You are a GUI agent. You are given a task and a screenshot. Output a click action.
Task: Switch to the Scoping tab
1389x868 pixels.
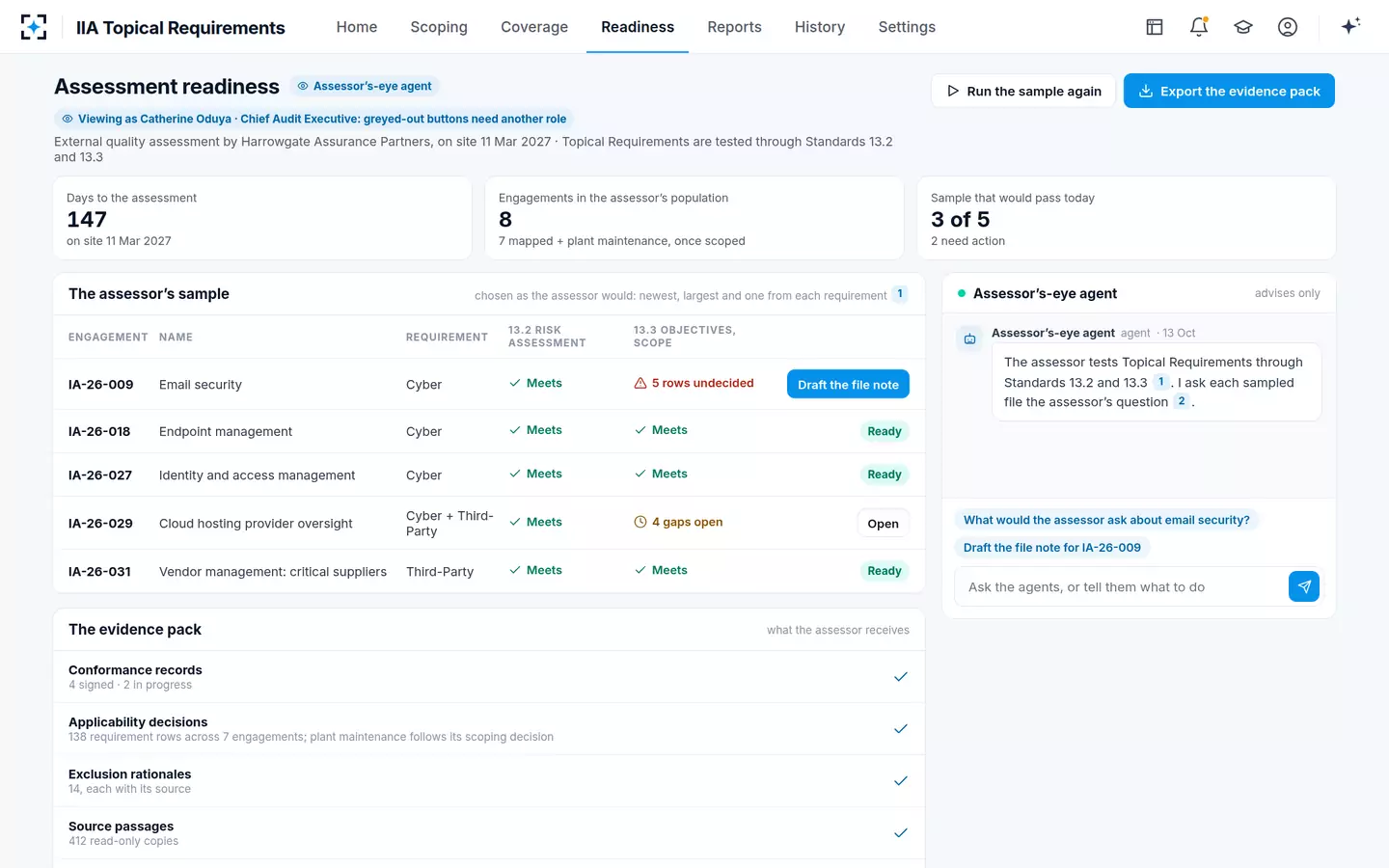439,27
